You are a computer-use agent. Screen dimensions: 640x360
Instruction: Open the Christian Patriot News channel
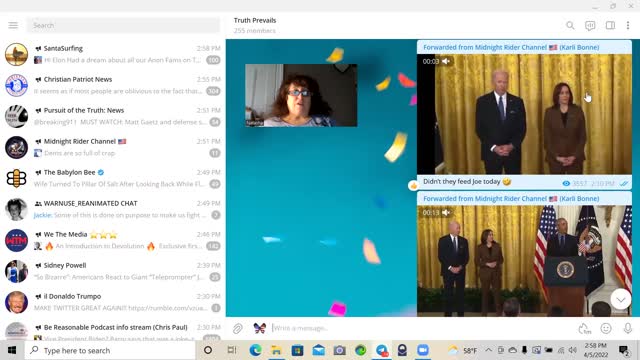(113, 85)
